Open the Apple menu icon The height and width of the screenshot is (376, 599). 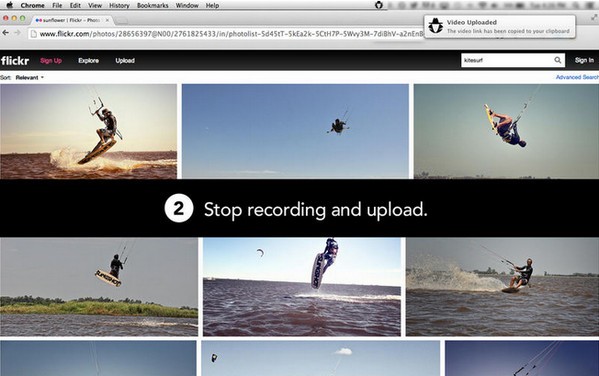[x=10, y=5]
